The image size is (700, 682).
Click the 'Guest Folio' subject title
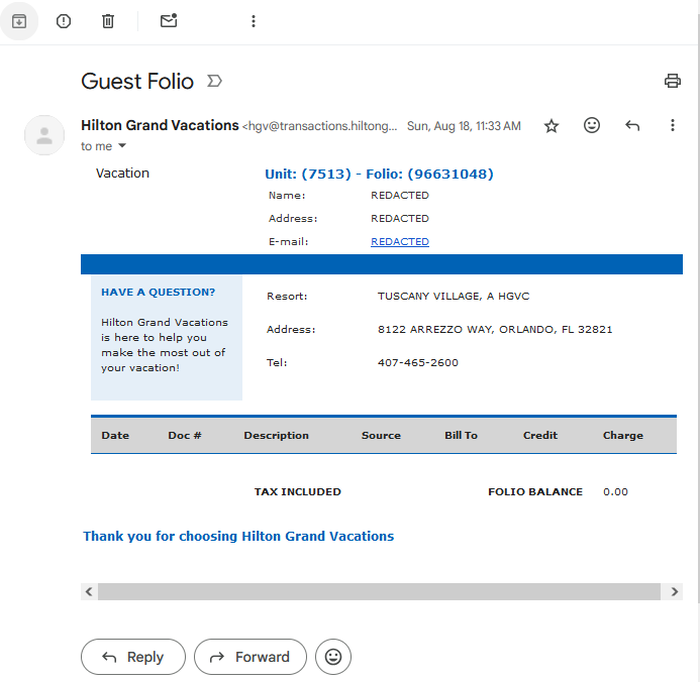tap(137, 81)
